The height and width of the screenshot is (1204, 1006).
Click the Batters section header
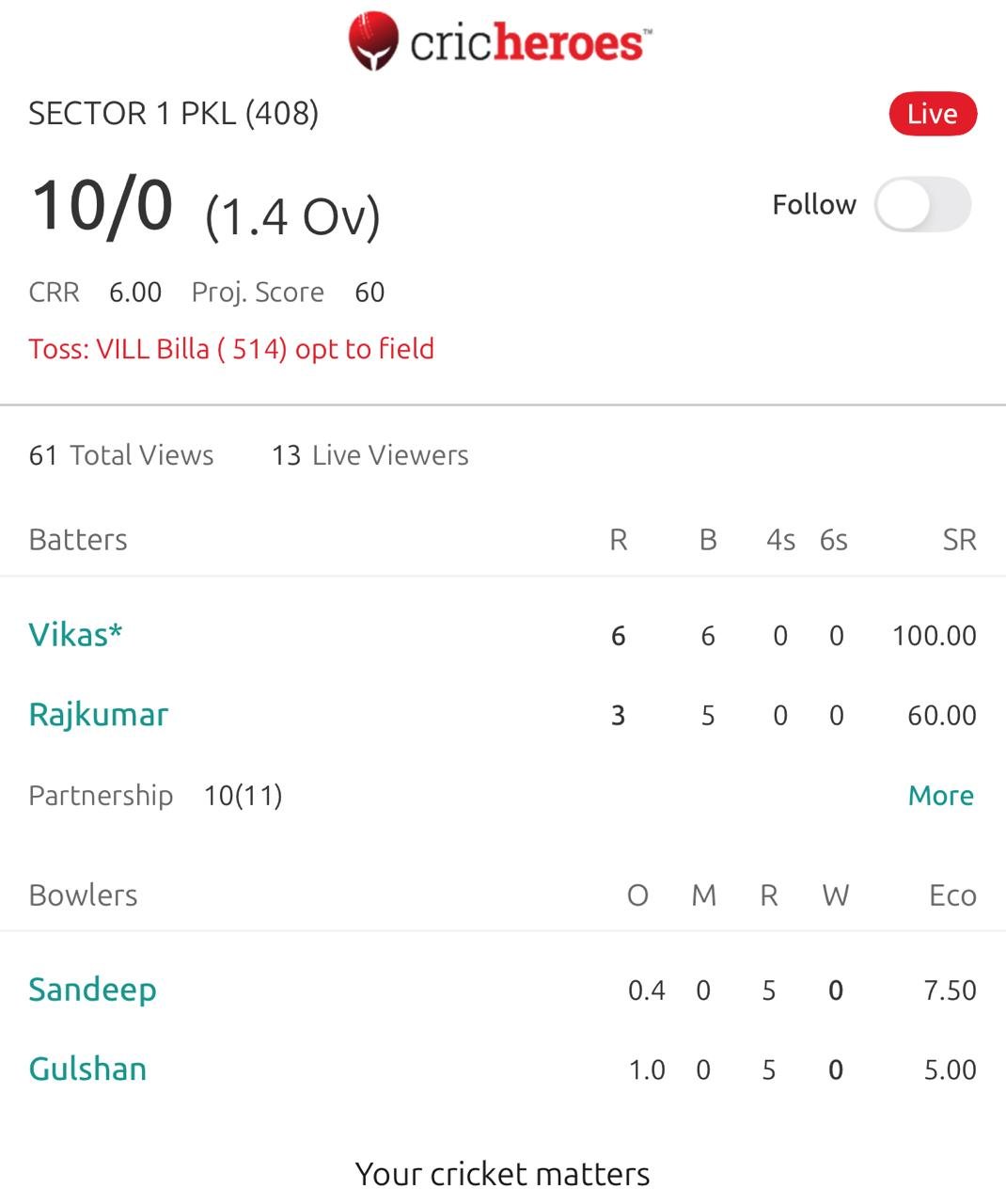78,540
